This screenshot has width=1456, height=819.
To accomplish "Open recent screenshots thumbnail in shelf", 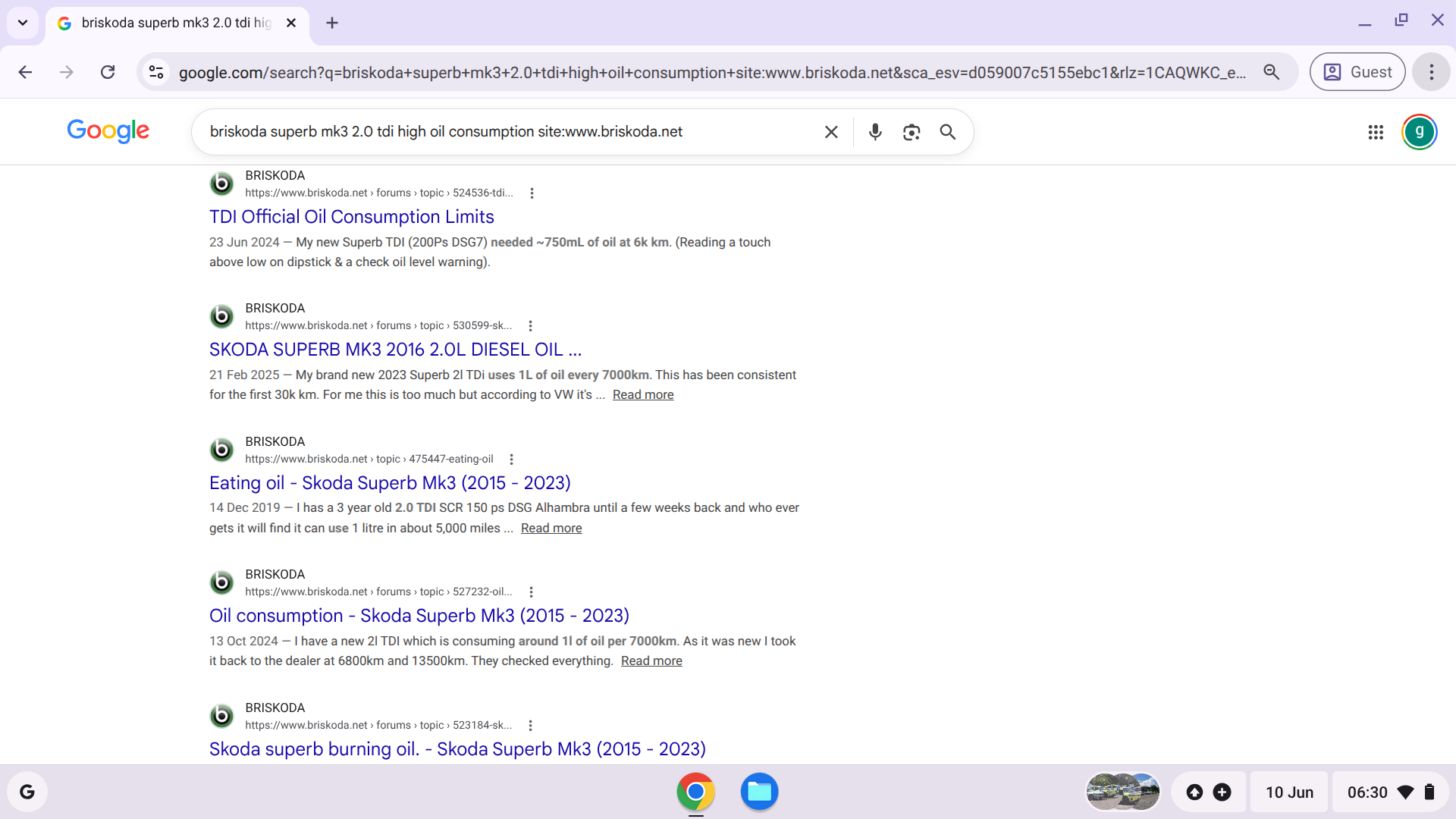I will 1123,792.
